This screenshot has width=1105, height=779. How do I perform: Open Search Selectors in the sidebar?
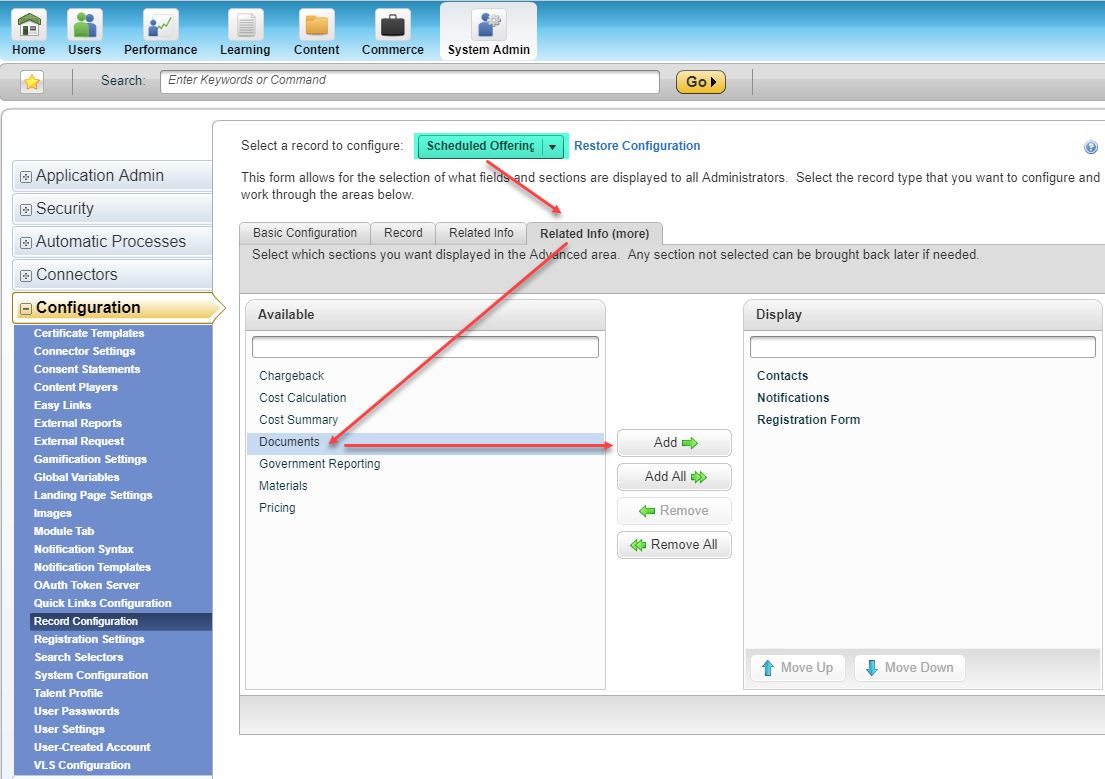point(78,657)
